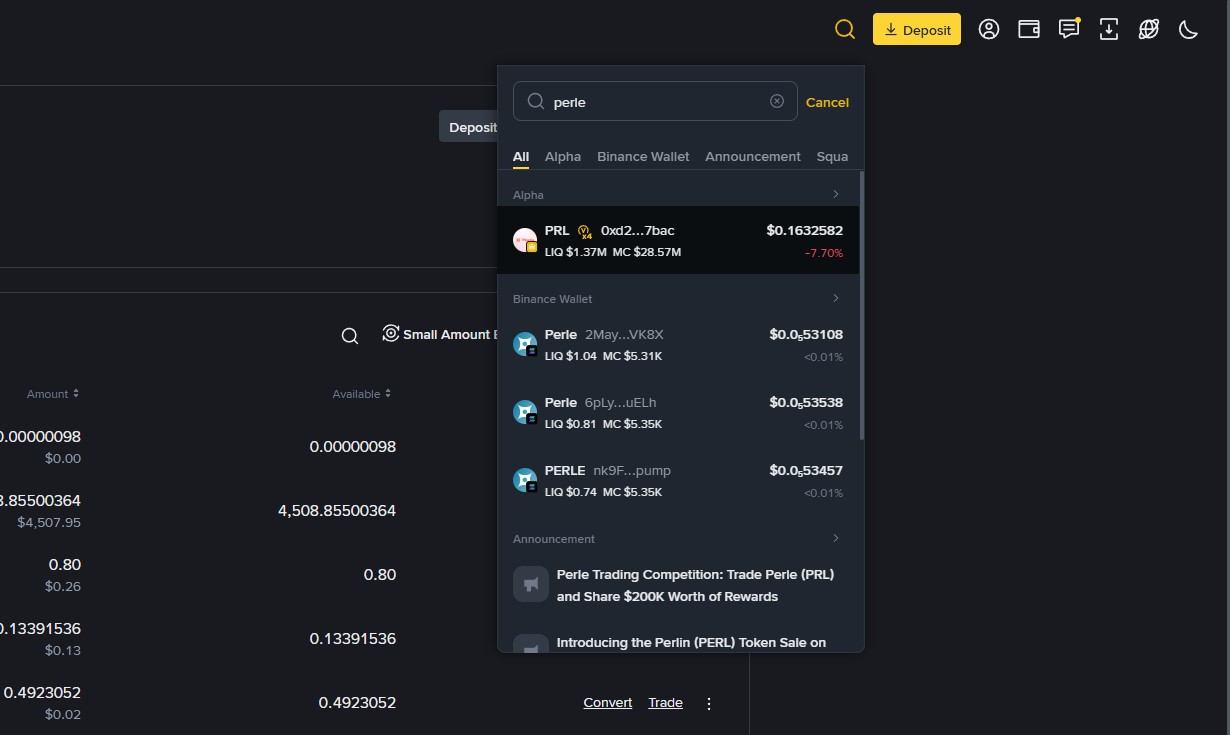The width and height of the screenshot is (1230, 735).
Task: Open the search icon in top header
Action: [x=845, y=29]
